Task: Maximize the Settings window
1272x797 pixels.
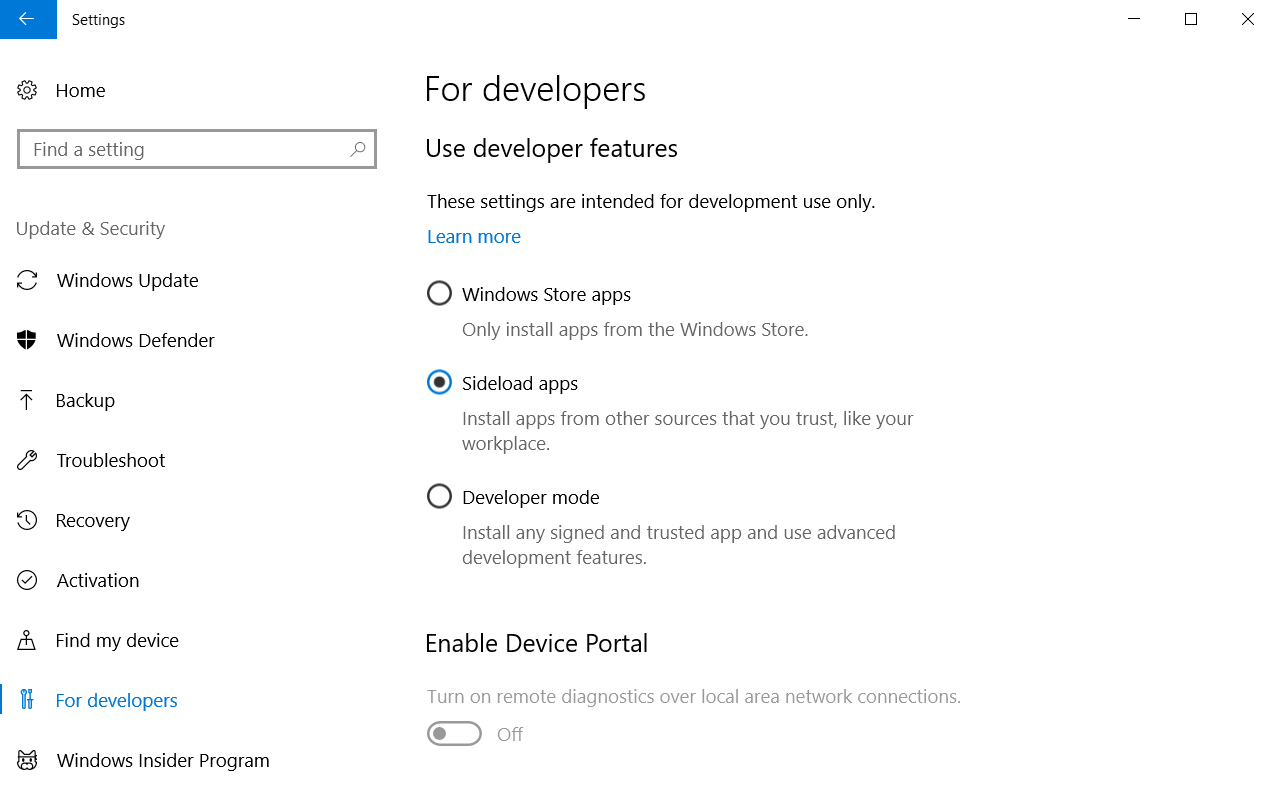Action: pos(1191,19)
